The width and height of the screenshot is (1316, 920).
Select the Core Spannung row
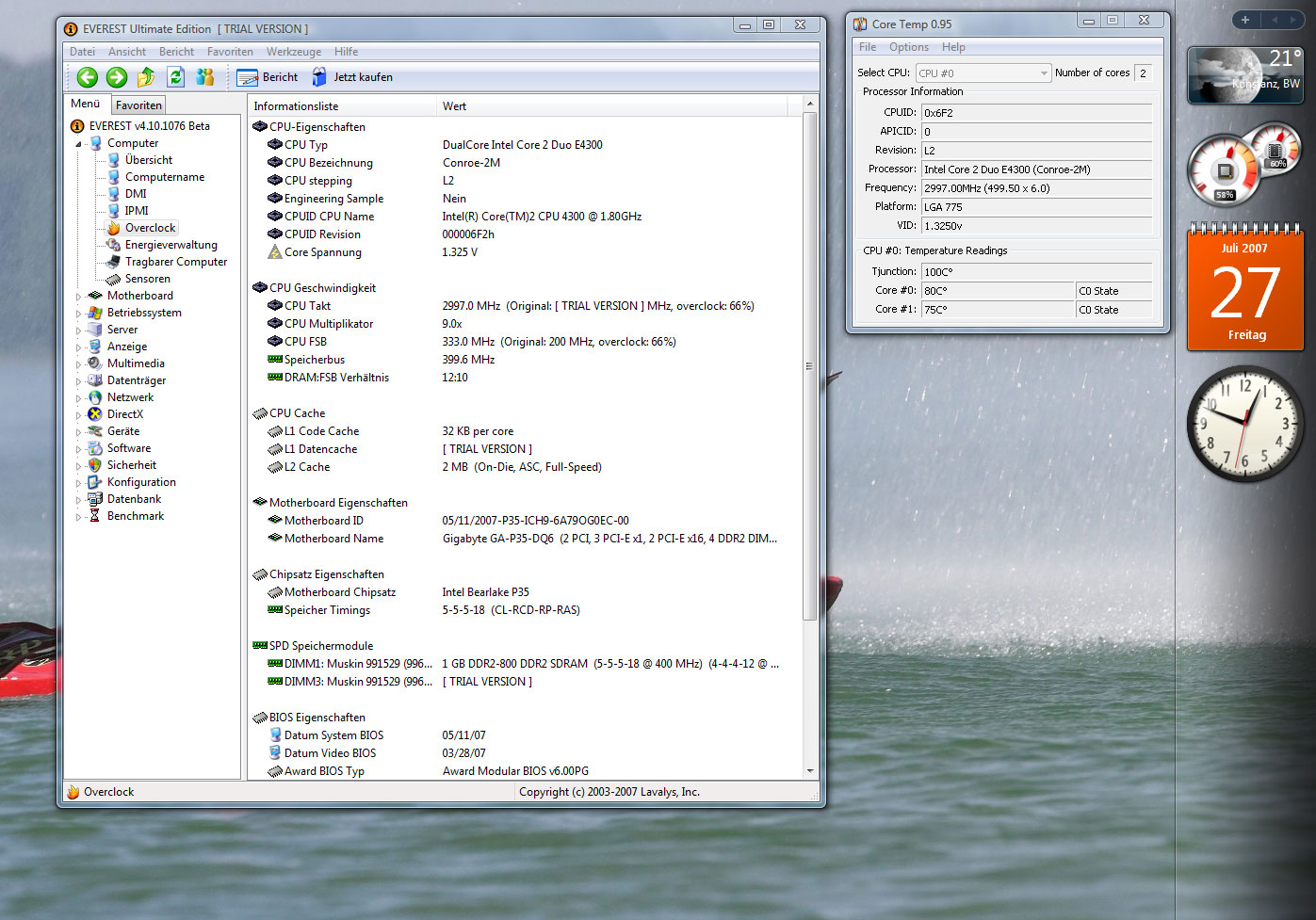525,252
